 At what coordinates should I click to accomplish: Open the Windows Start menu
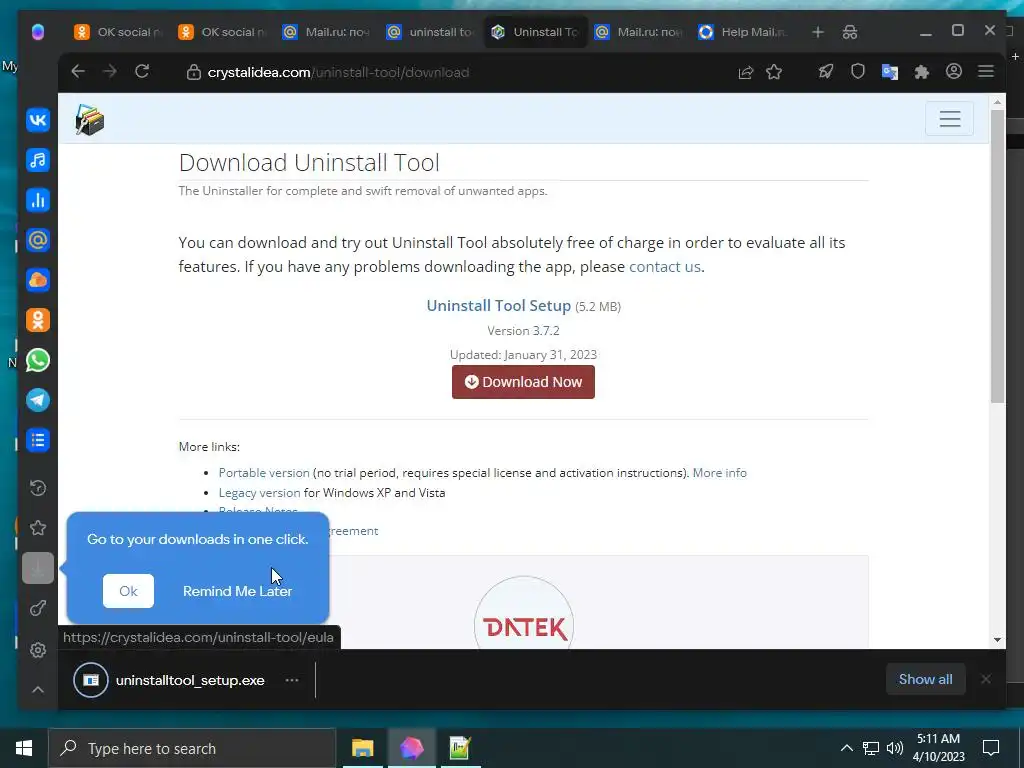(x=24, y=748)
